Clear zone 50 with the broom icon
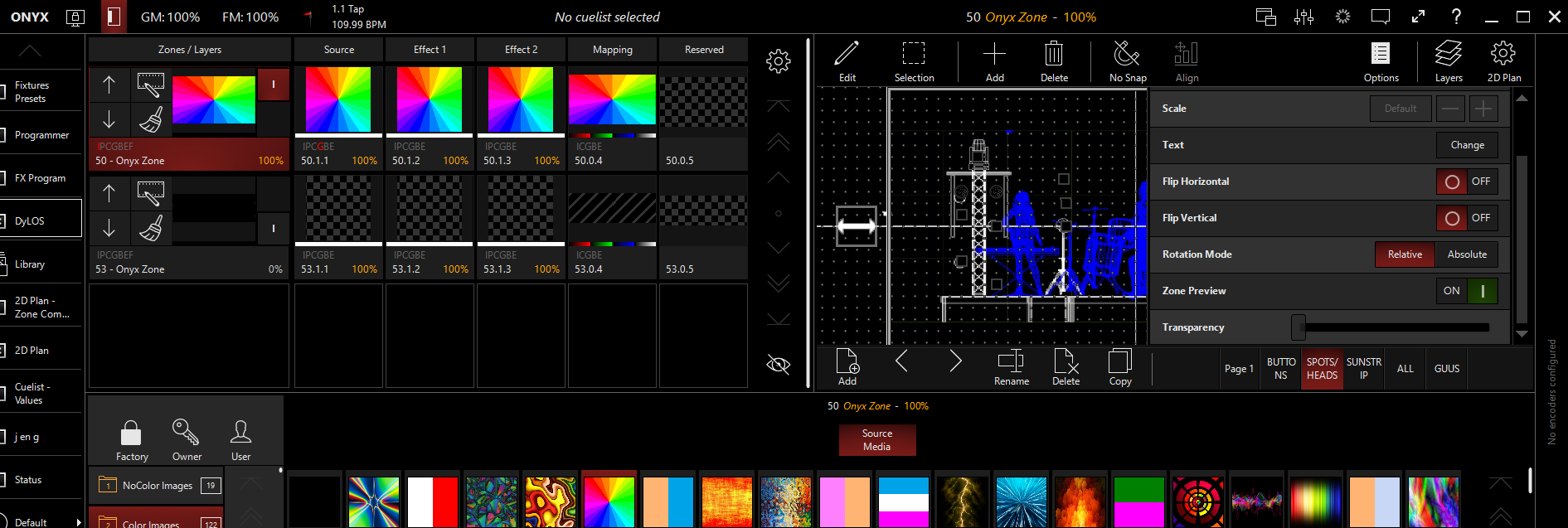The image size is (1568, 528). coord(150,119)
